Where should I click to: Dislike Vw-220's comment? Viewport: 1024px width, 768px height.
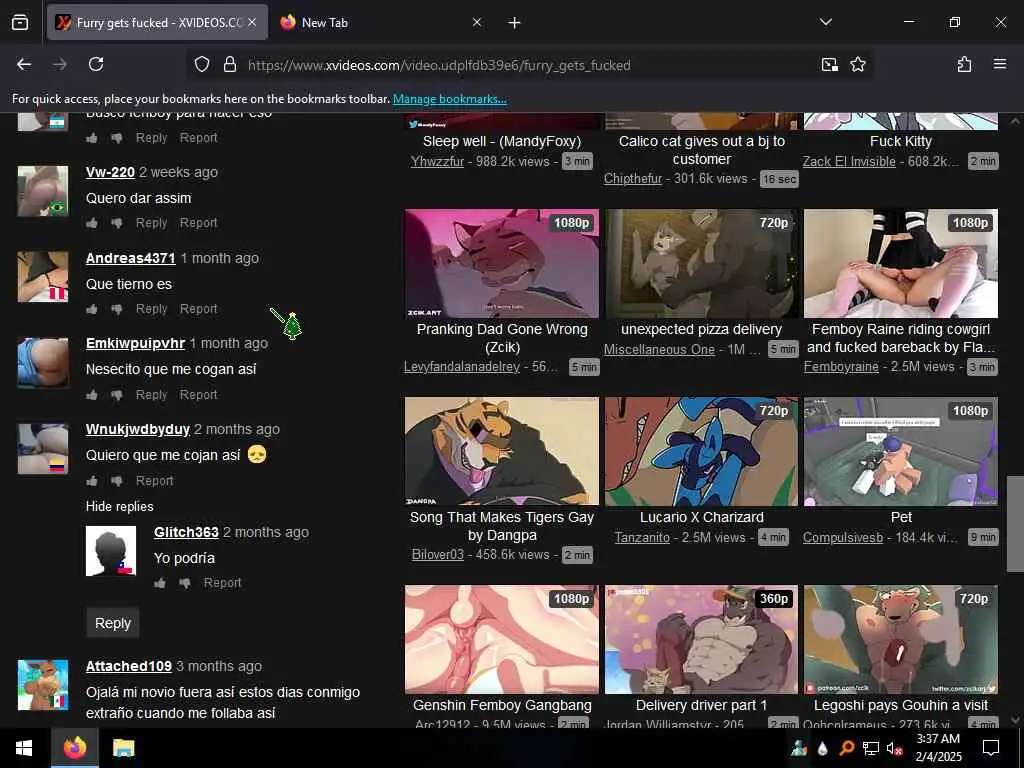pyautogui.click(x=117, y=223)
